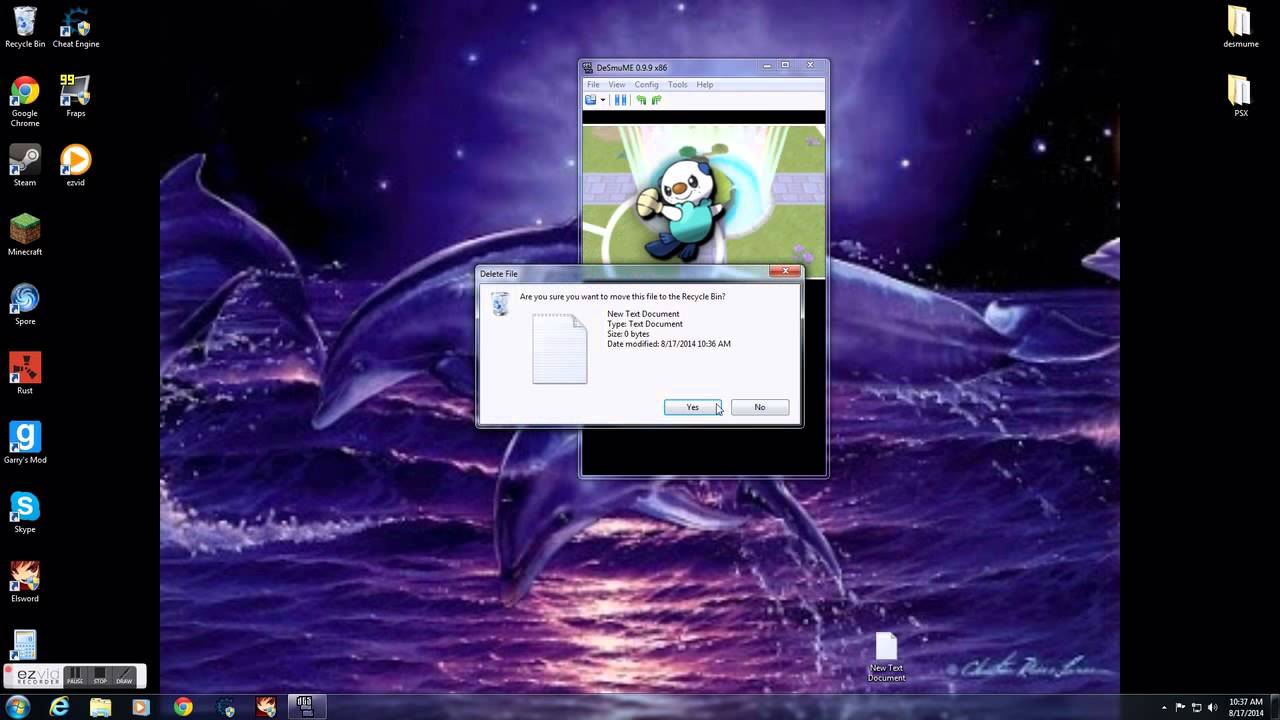Image resolution: width=1280 pixels, height=720 pixels.
Task: Open the DeSmuME View menu
Action: click(x=617, y=85)
